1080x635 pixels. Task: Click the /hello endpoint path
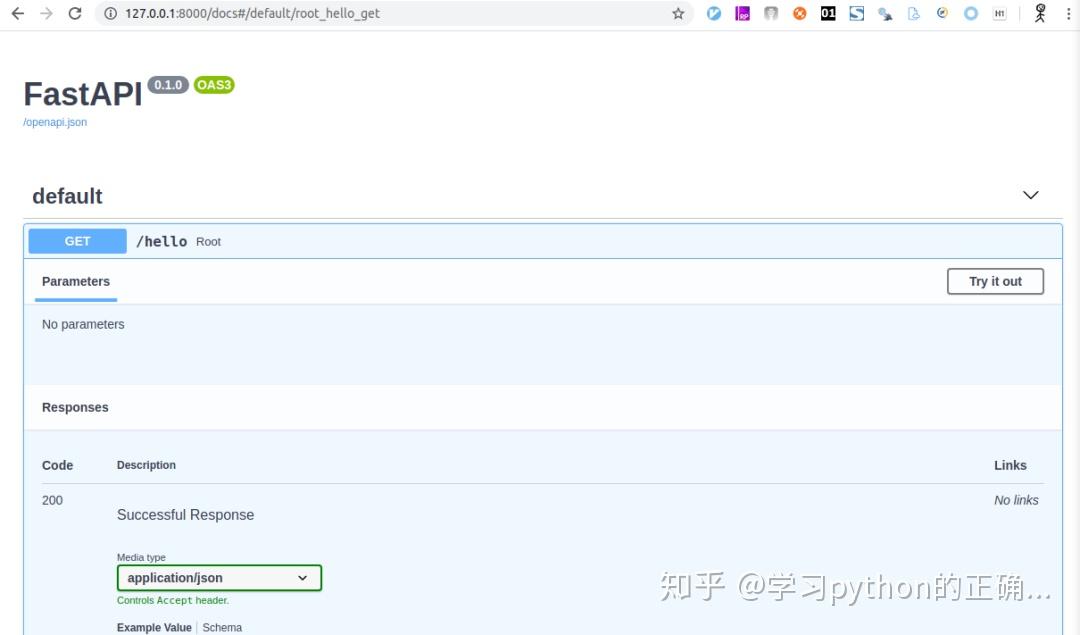click(161, 241)
